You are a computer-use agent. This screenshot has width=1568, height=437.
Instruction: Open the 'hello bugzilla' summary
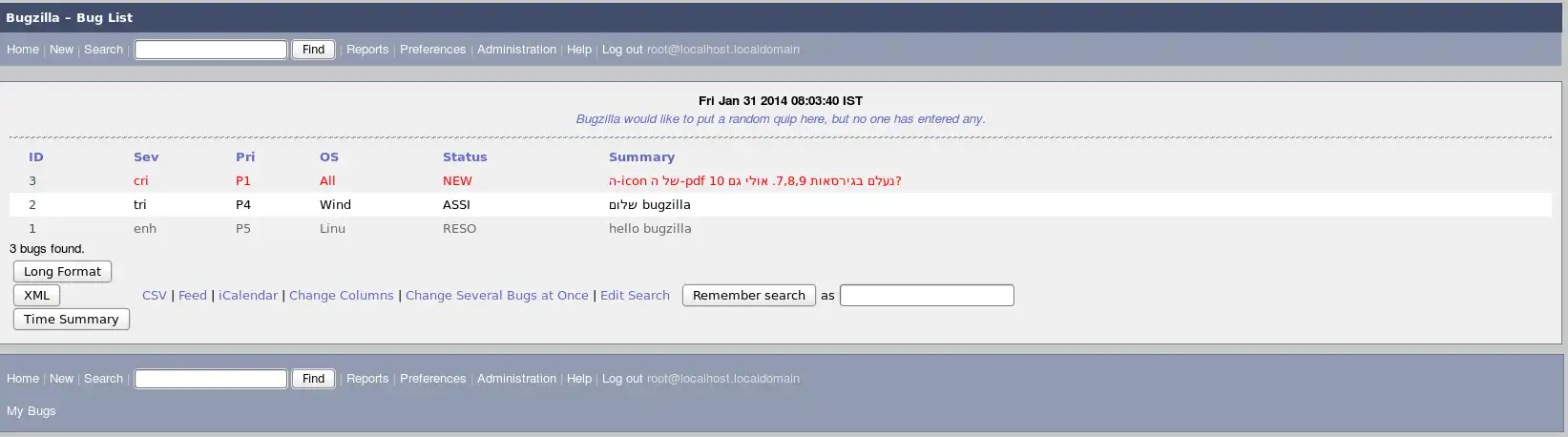pyautogui.click(x=650, y=229)
